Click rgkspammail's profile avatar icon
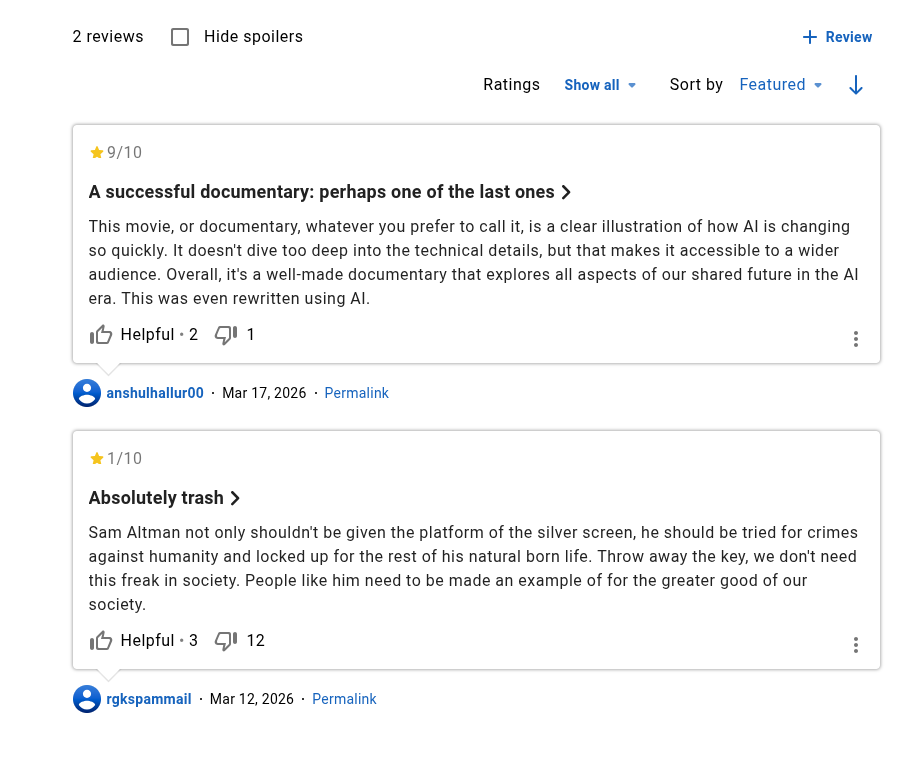Image resolution: width=908 pixels, height=758 pixels. click(87, 699)
